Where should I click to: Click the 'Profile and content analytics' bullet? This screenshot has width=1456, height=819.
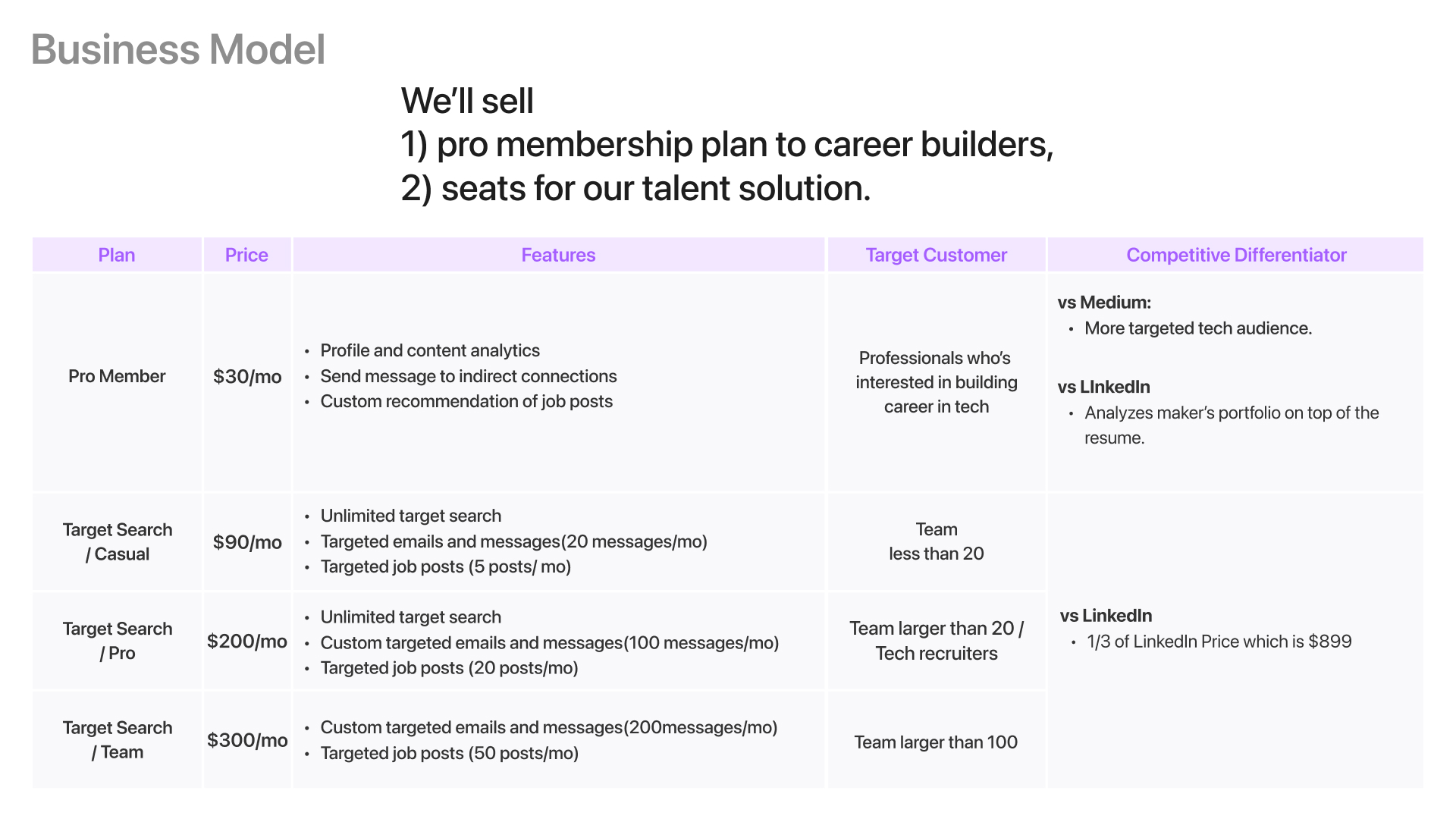[430, 350]
